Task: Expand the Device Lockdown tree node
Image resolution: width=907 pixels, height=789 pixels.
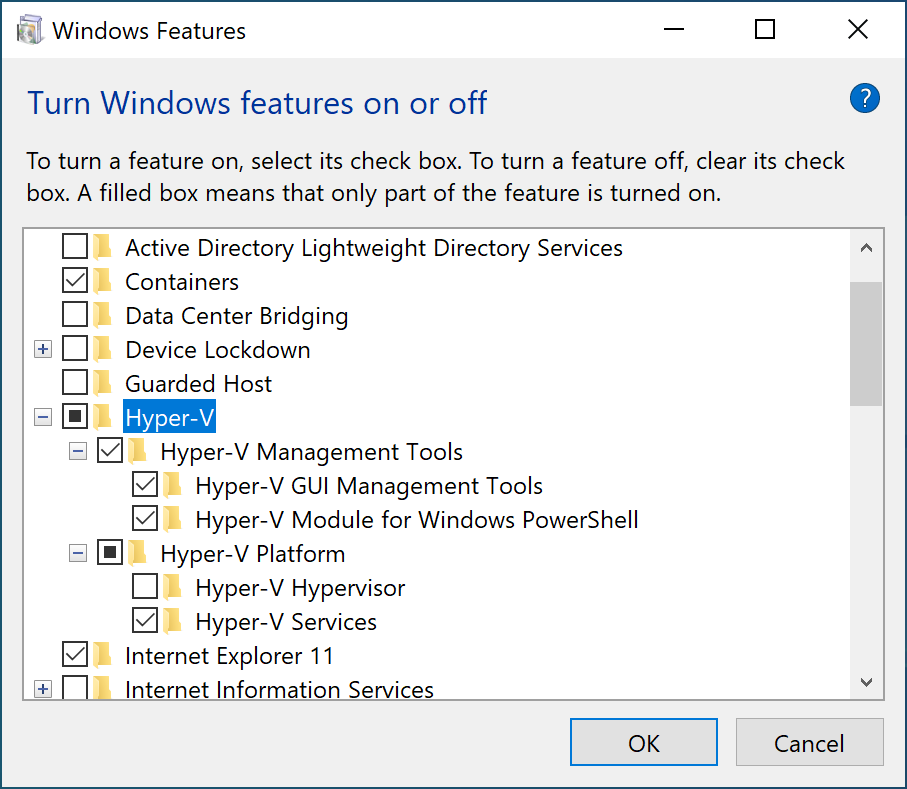Action: point(42,350)
